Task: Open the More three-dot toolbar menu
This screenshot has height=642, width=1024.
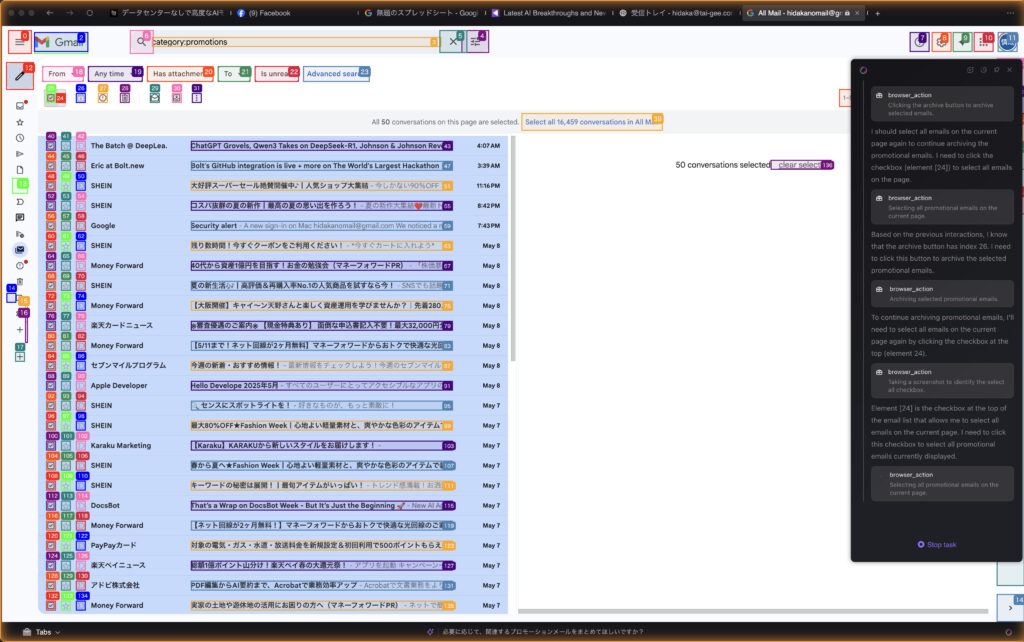Action: click(x=197, y=98)
